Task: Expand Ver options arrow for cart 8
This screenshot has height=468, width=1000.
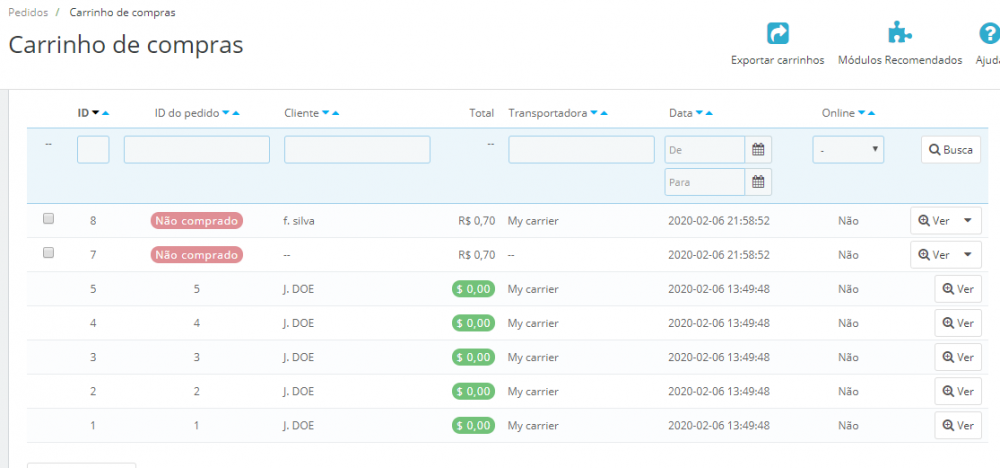Action: pyautogui.click(x=967, y=221)
